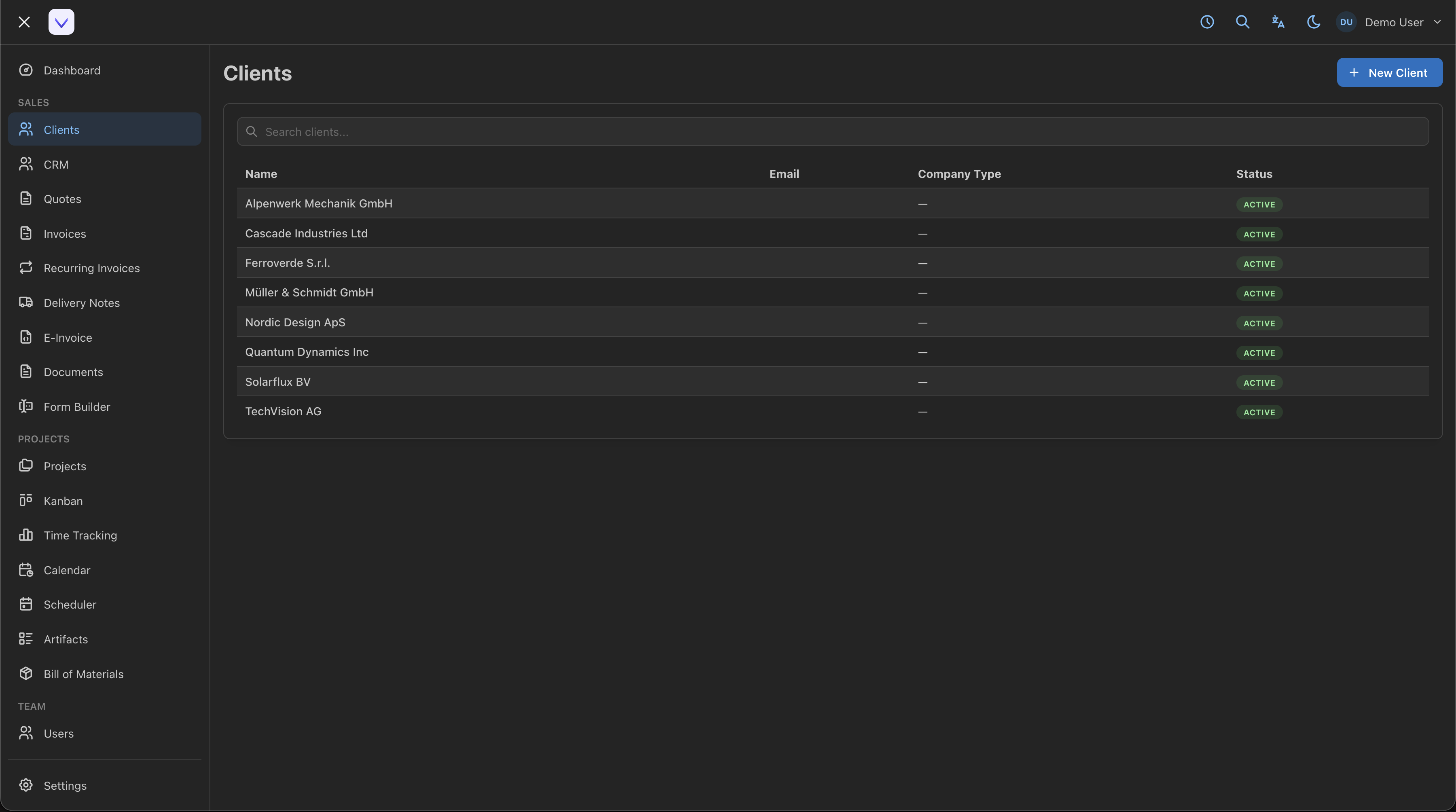Viewport: 1456px width, 812px height.
Task: Open Settings gear in sidebar
Action: click(26, 785)
